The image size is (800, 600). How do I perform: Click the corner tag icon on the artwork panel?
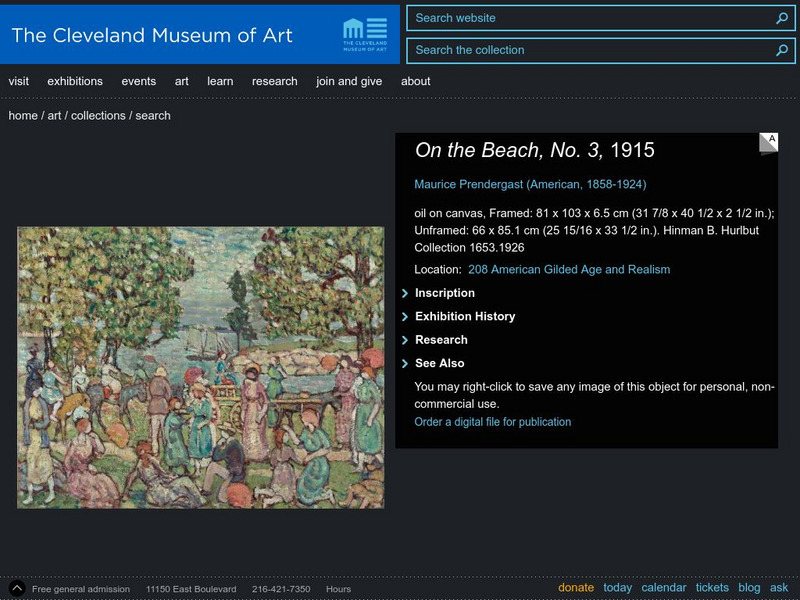click(768, 143)
